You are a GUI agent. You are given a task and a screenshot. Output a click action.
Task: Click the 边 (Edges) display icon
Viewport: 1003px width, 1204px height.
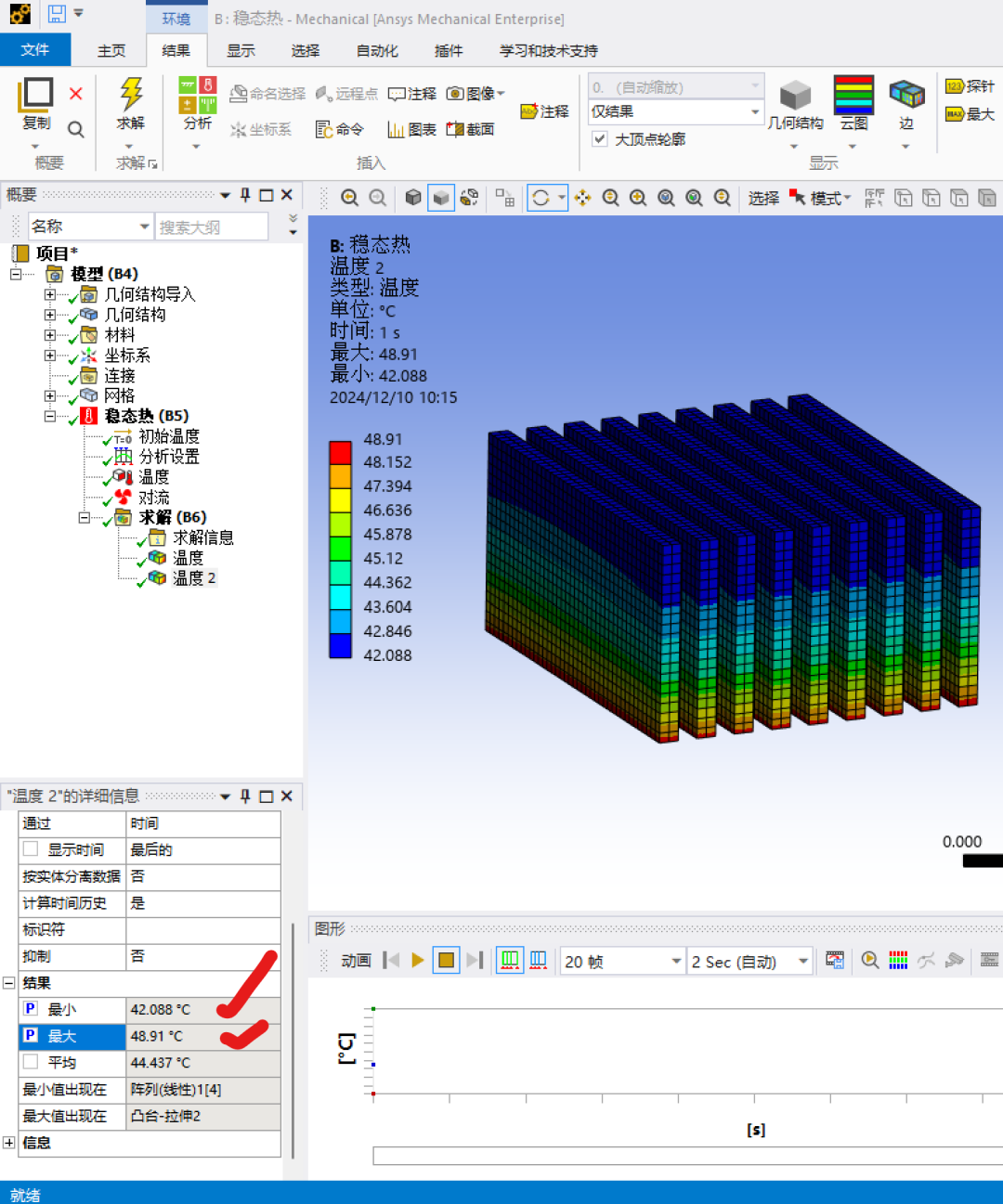click(906, 95)
